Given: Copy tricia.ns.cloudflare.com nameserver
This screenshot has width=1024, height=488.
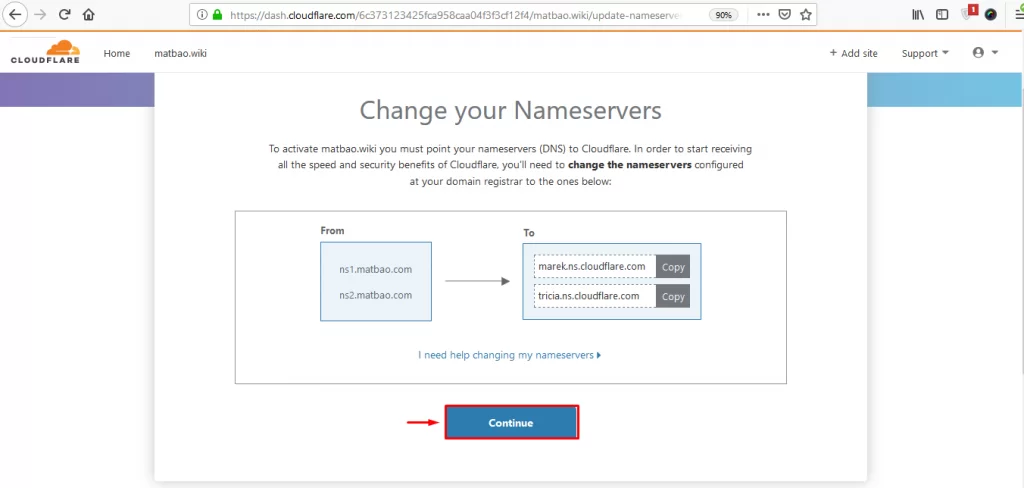Looking at the screenshot, I should 673,296.
